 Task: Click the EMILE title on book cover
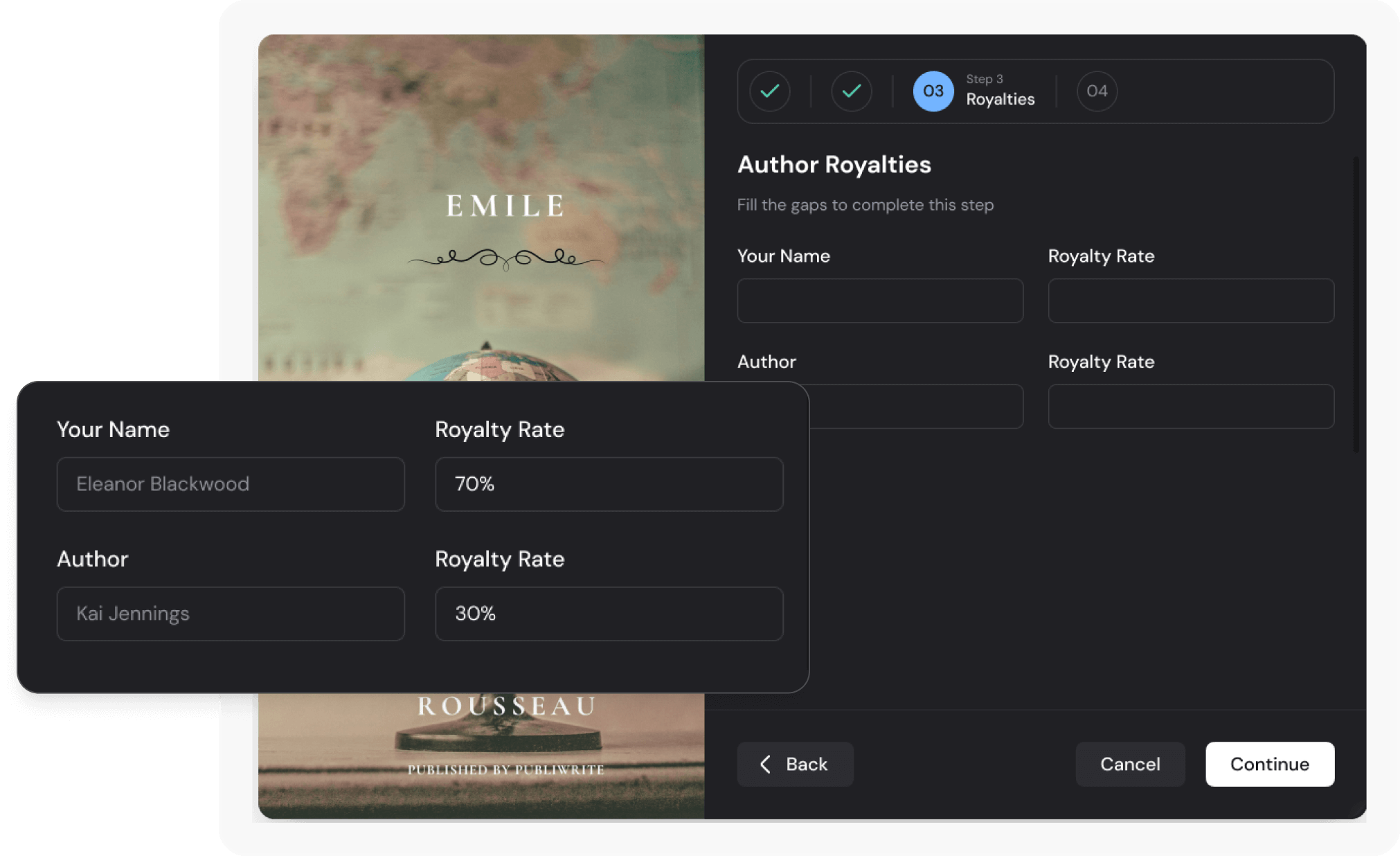(x=505, y=206)
